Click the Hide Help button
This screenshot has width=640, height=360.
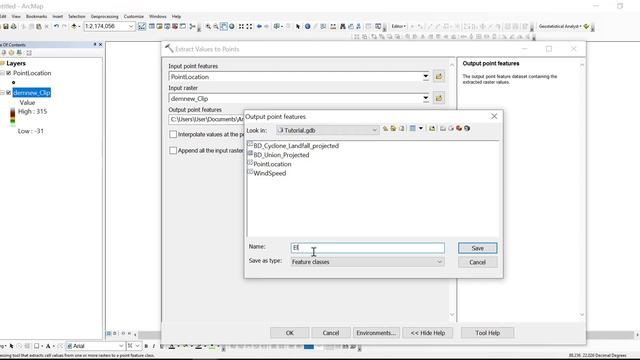coord(428,333)
